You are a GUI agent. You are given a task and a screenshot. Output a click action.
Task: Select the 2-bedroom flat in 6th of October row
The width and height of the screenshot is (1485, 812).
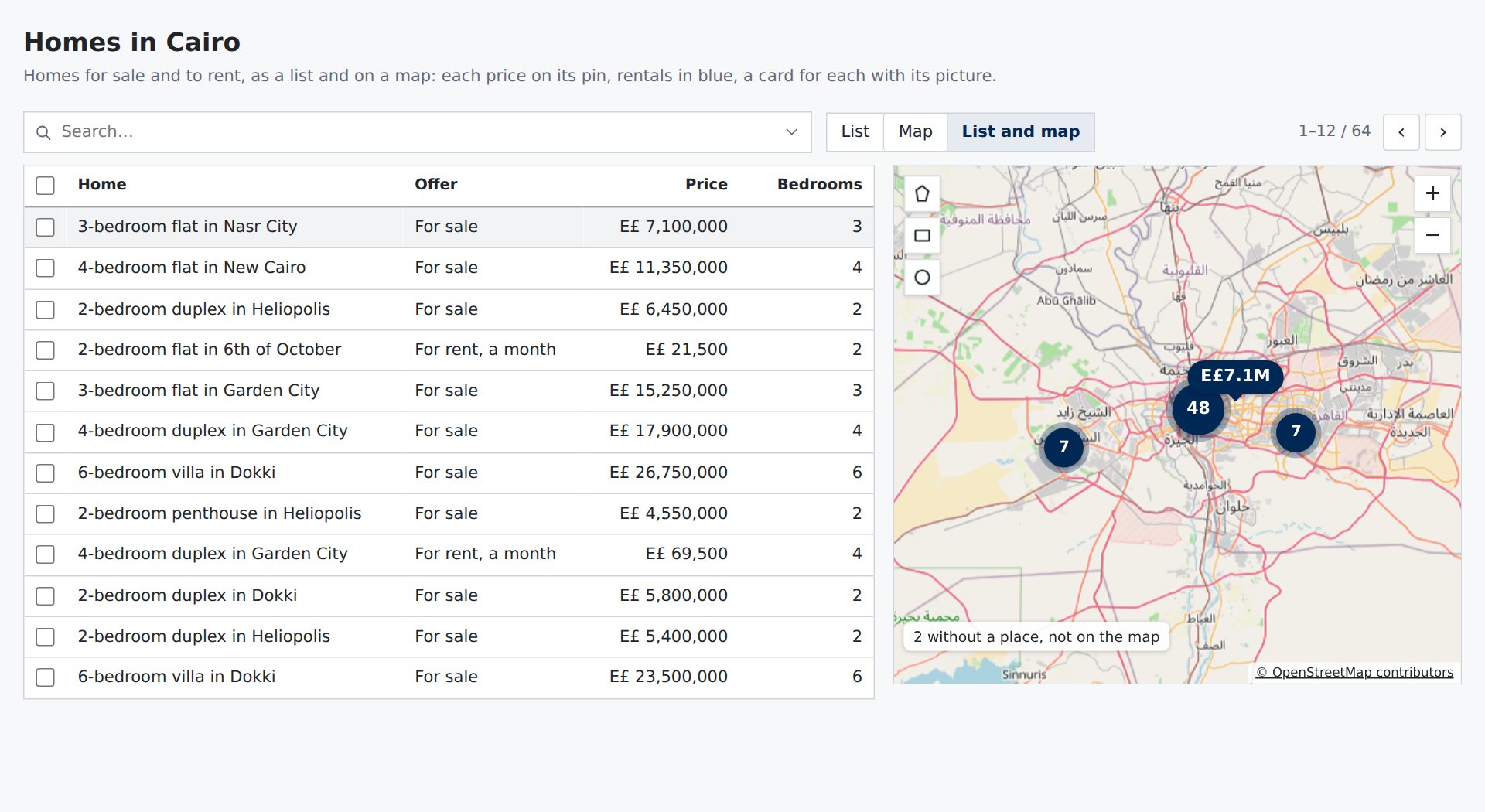(x=46, y=350)
